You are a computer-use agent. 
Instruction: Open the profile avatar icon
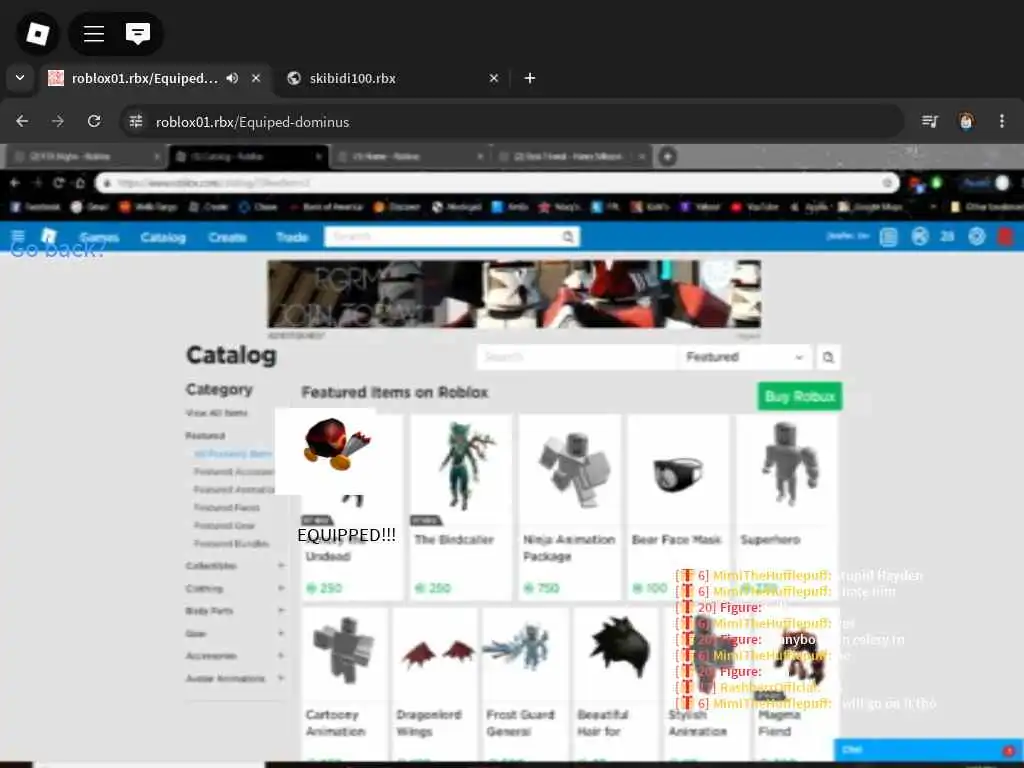click(966, 121)
